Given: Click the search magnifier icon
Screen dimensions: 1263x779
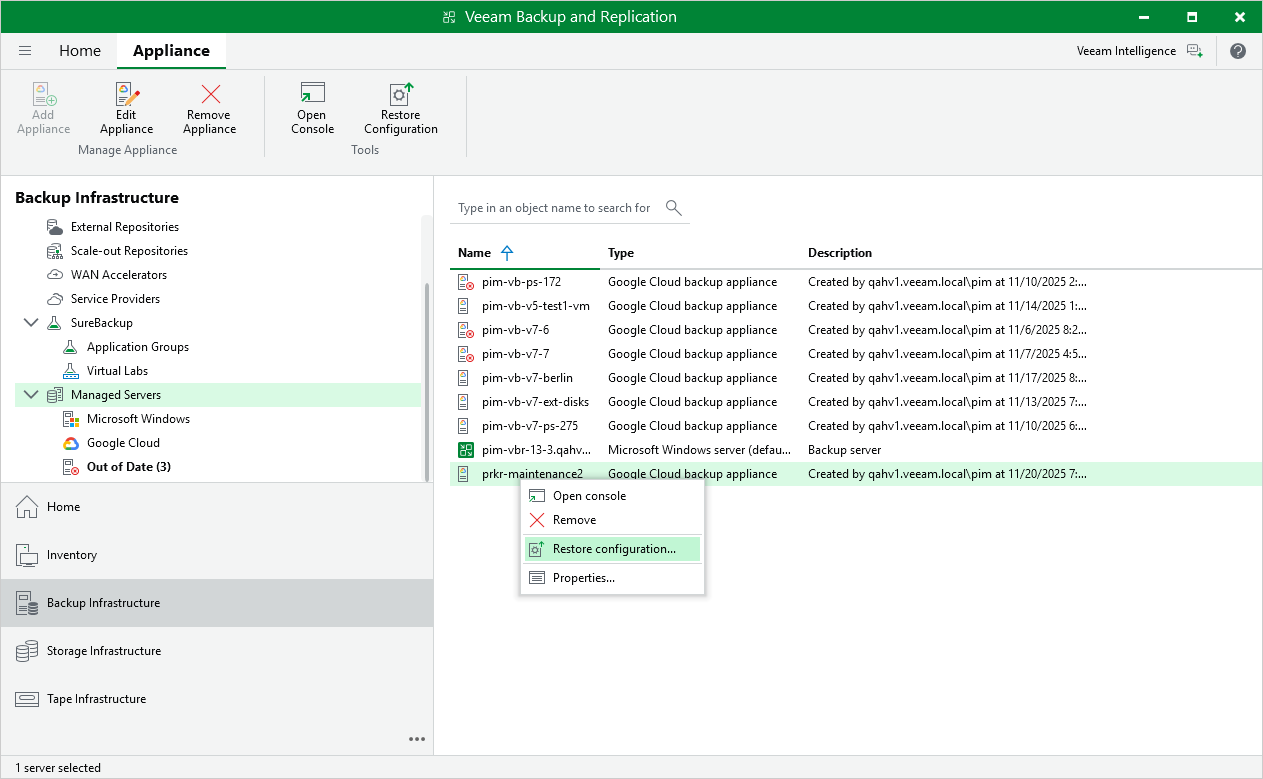Looking at the screenshot, I should coord(674,208).
